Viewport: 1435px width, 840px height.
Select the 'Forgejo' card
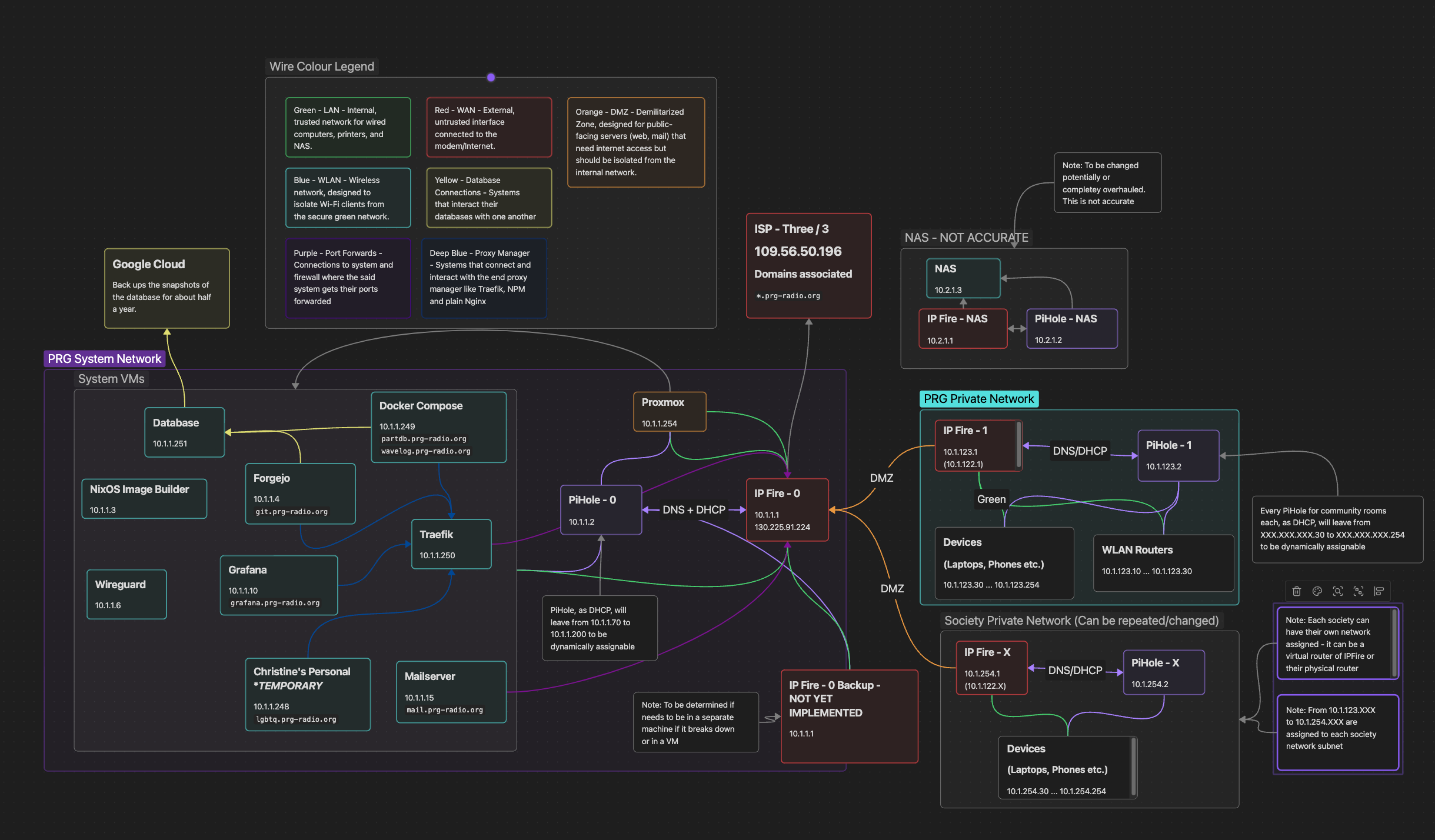pyautogui.click(x=300, y=494)
